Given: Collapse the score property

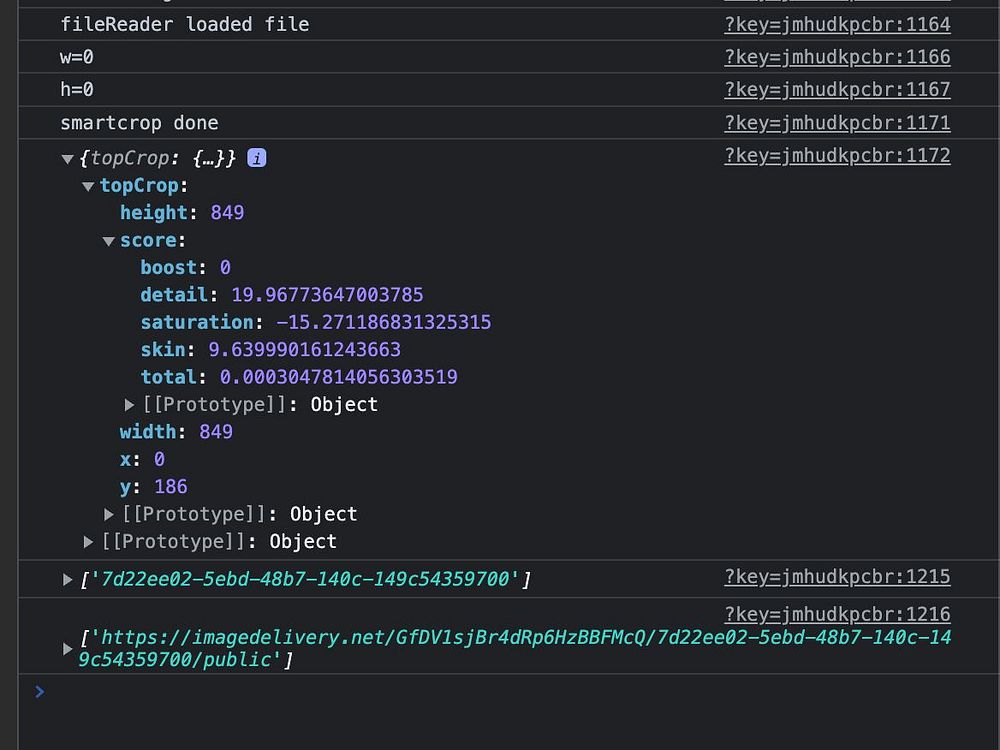Looking at the screenshot, I should tap(108, 241).
